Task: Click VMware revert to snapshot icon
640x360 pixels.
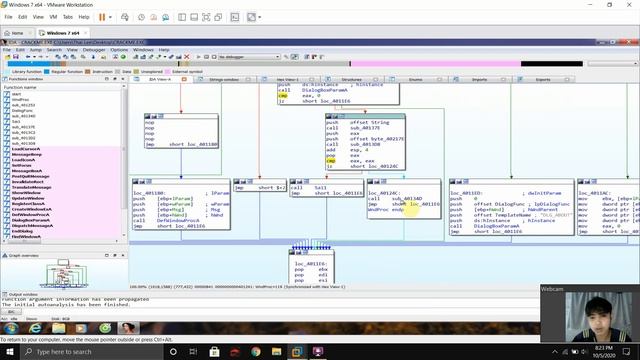Action: 153,17
